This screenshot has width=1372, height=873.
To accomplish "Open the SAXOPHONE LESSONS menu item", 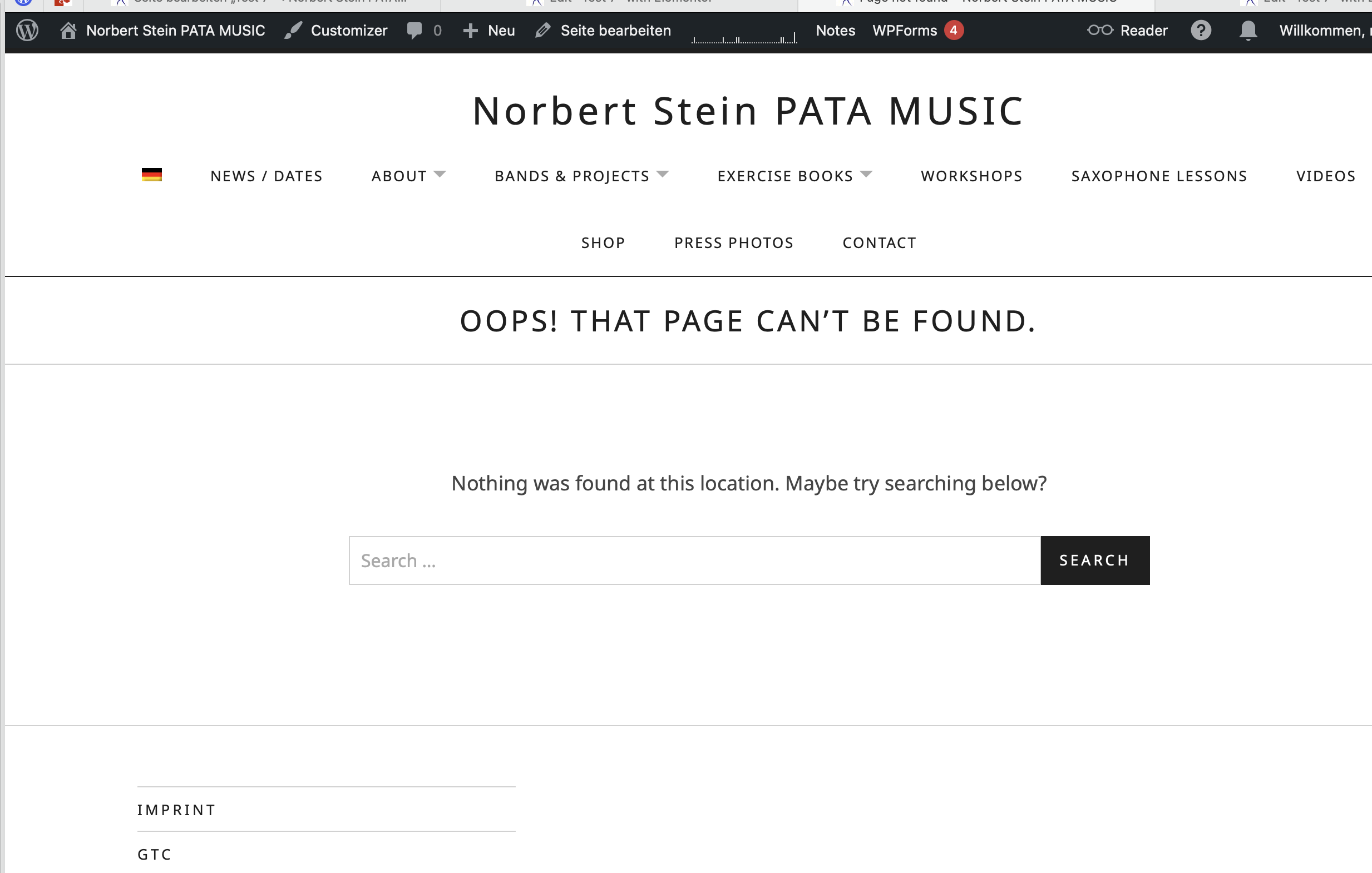I will click(1159, 176).
